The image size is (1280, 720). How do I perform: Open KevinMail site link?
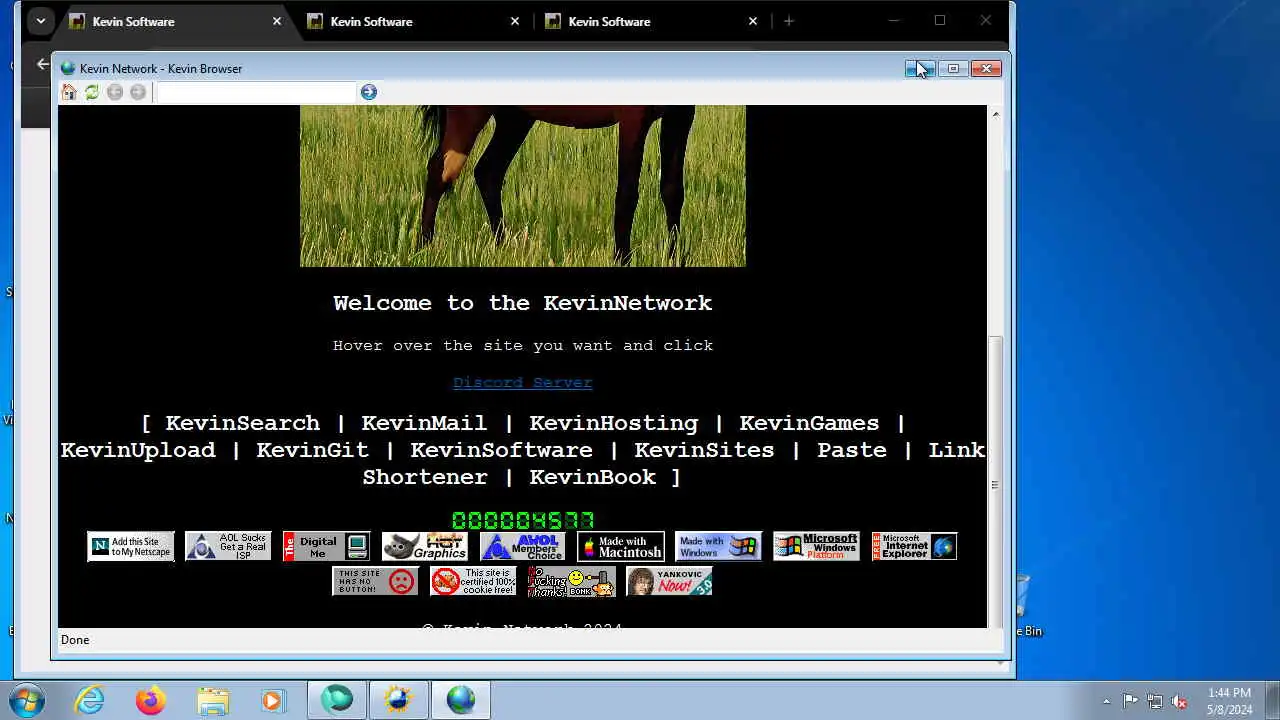[424, 423]
